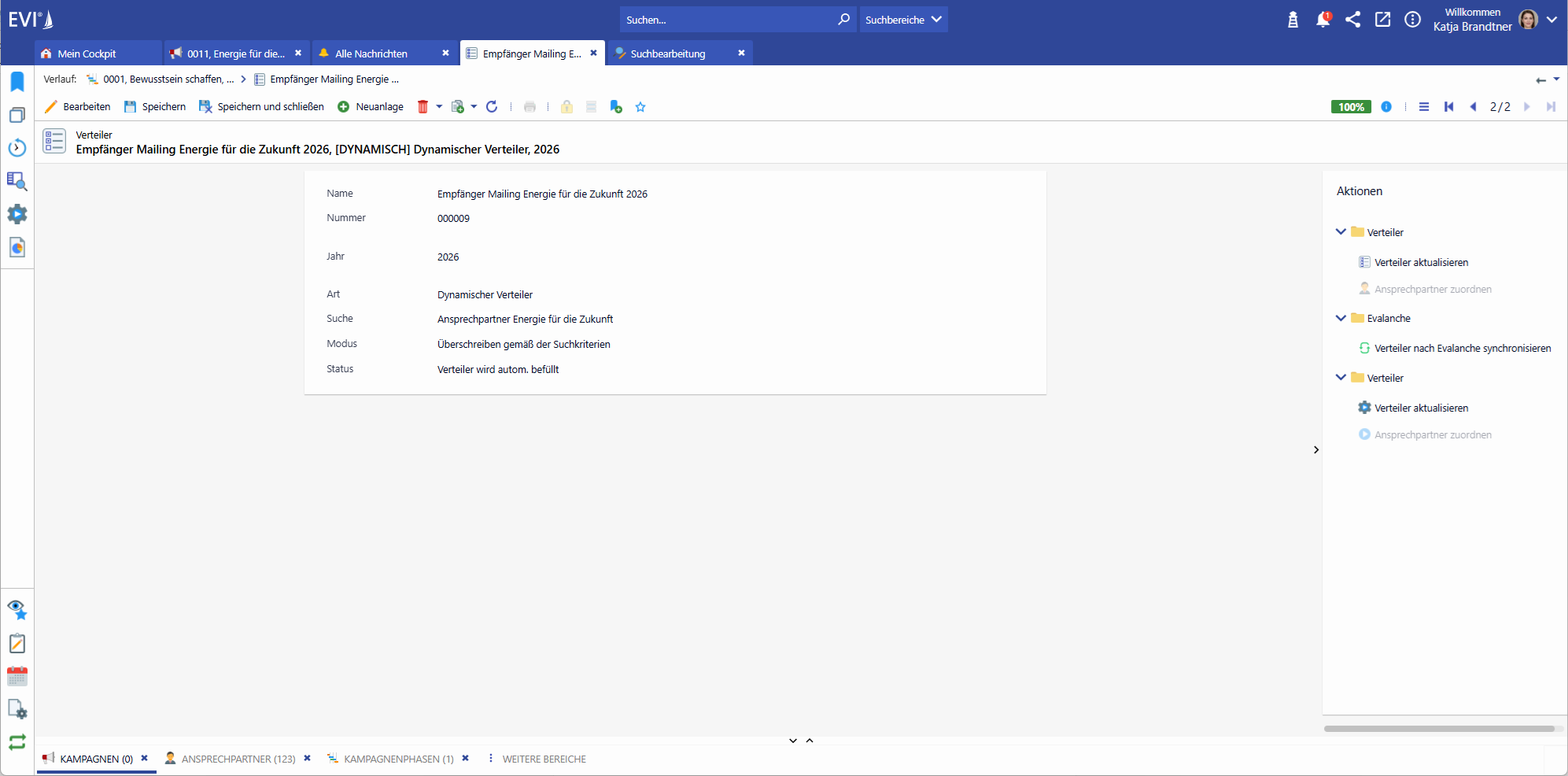Collapse the Evalanche folder in Aktionen
1568x776 pixels.
1341,318
